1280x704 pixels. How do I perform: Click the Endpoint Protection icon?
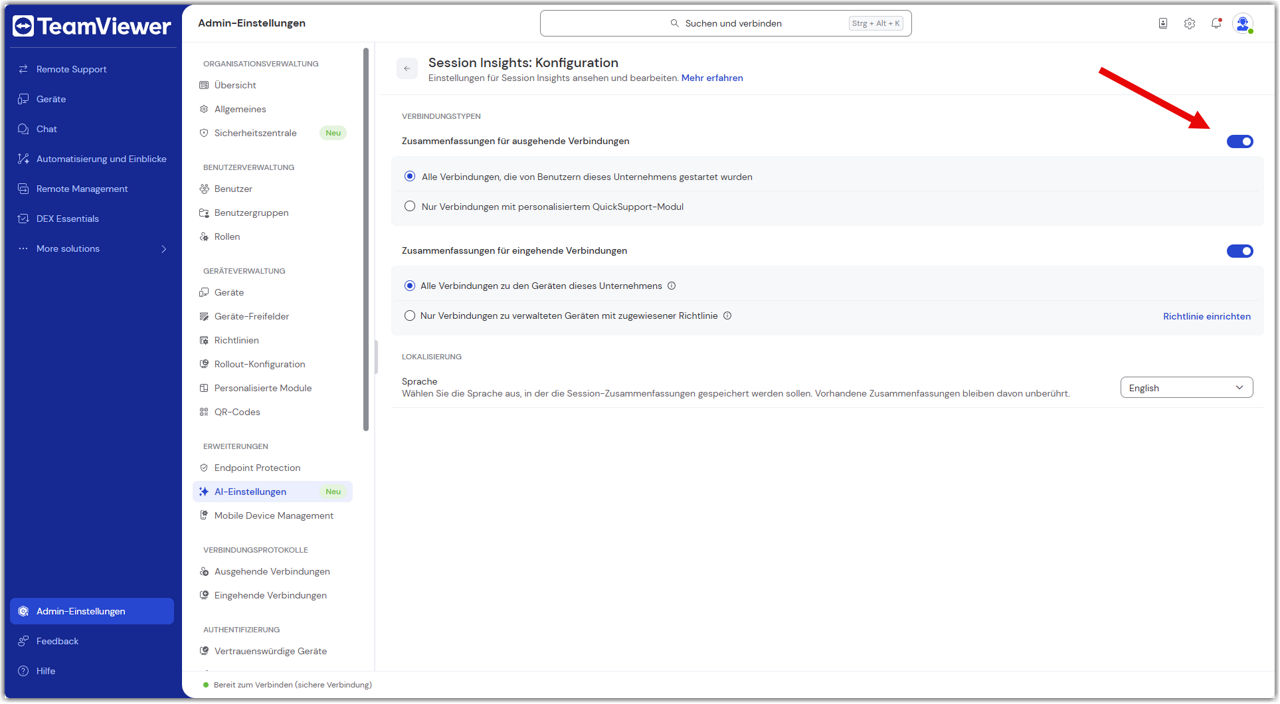[x=204, y=469]
